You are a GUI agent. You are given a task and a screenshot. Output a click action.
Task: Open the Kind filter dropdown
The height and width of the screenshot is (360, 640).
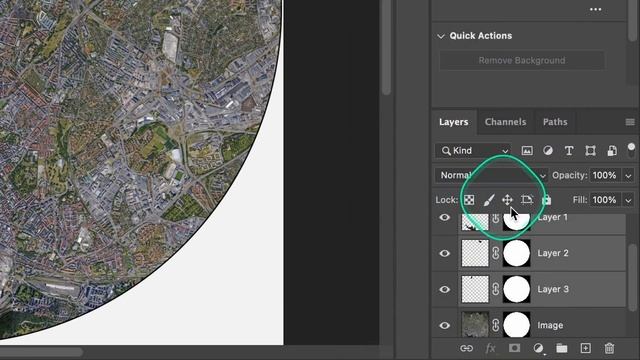(x=473, y=151)
